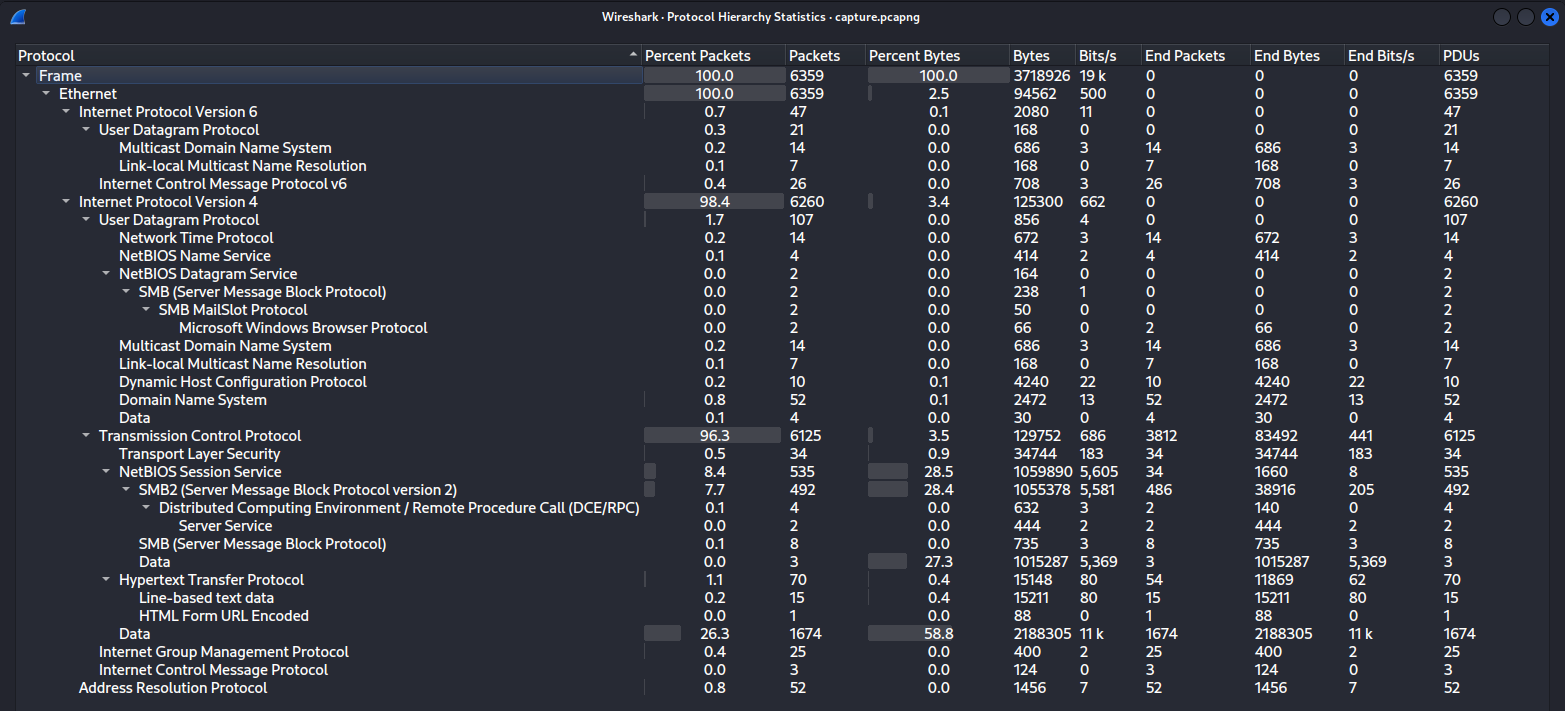Viewport: 1565px width, 711px height.
Task: Sort by the Packets column header
Action: click(x=825, y=56)
